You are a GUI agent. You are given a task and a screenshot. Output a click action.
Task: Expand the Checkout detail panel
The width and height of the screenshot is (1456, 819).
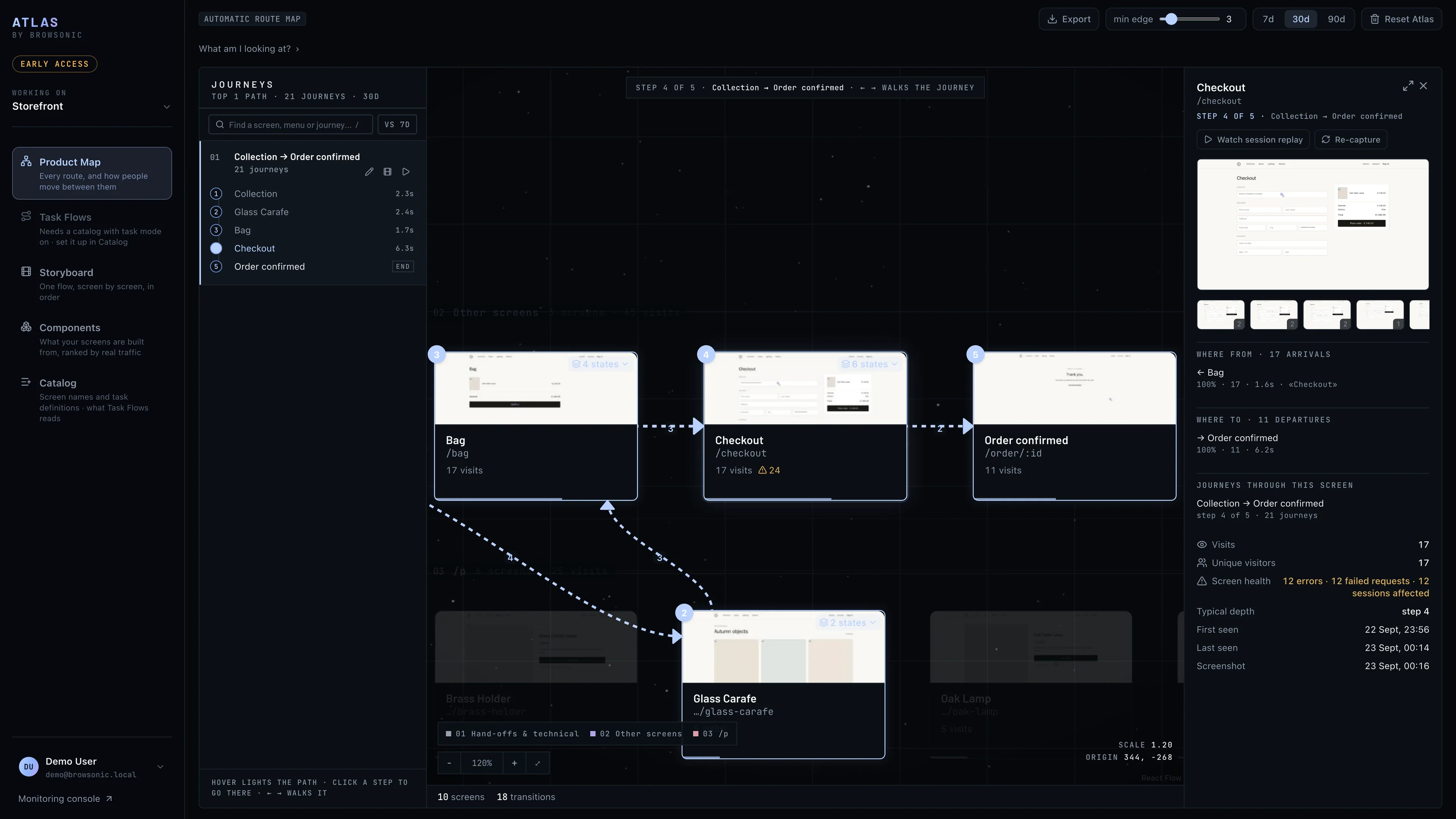coord(1407,86)
